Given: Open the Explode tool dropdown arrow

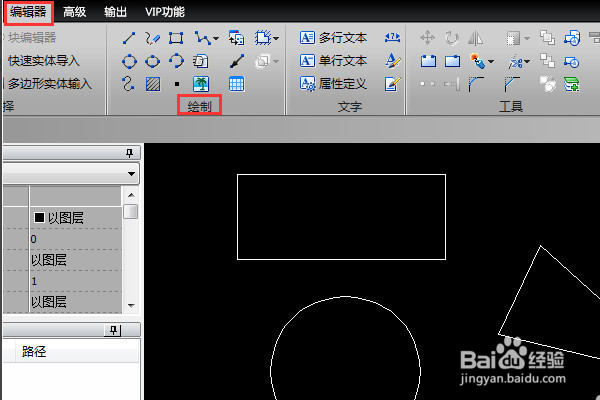Looking at the screenshot, I should pyautogui.click(x=491, y=61).
